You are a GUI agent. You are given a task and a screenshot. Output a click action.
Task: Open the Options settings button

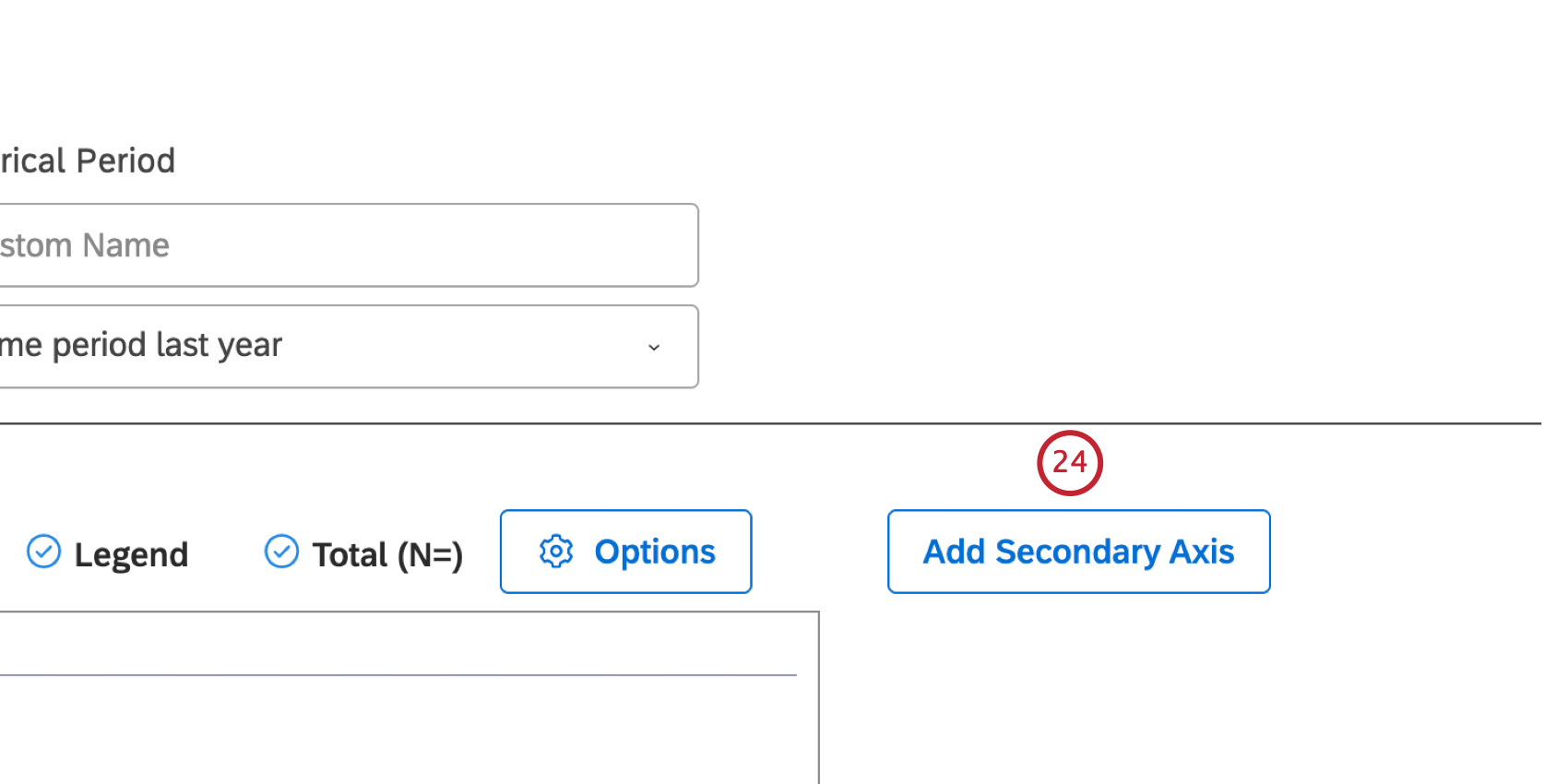coord(625,552)
